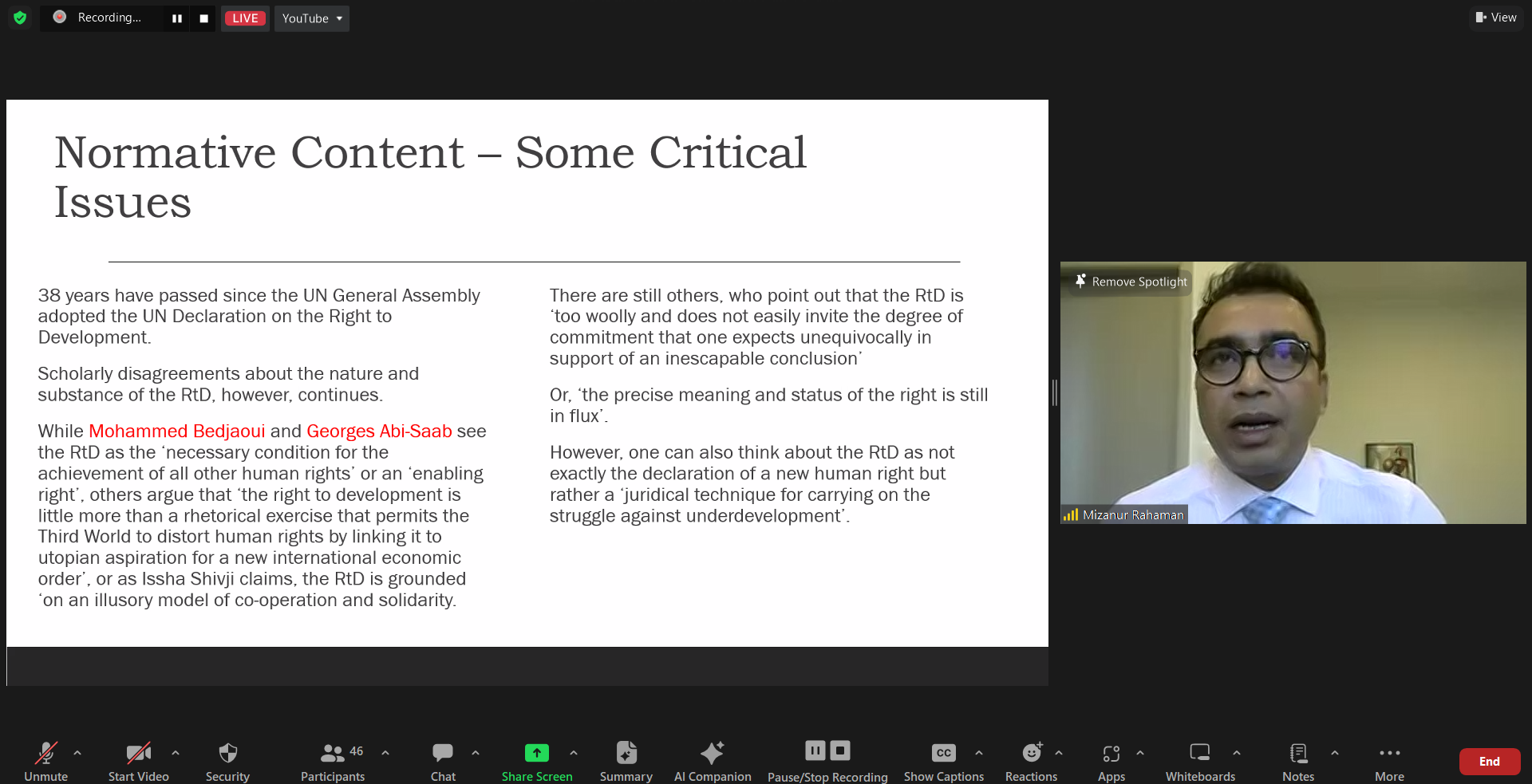The height and width of the screenshot is (784, 1532).
Task: Click Remove Spotlight on the speaker video
Action: point(1131,282)
